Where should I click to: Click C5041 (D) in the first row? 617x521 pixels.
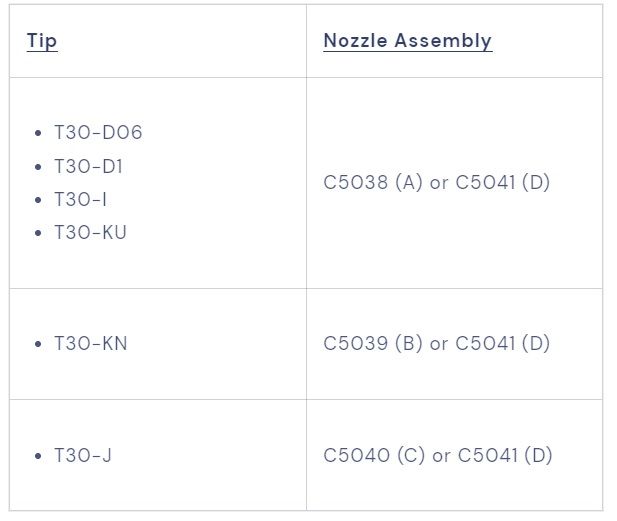click(503, 183)
